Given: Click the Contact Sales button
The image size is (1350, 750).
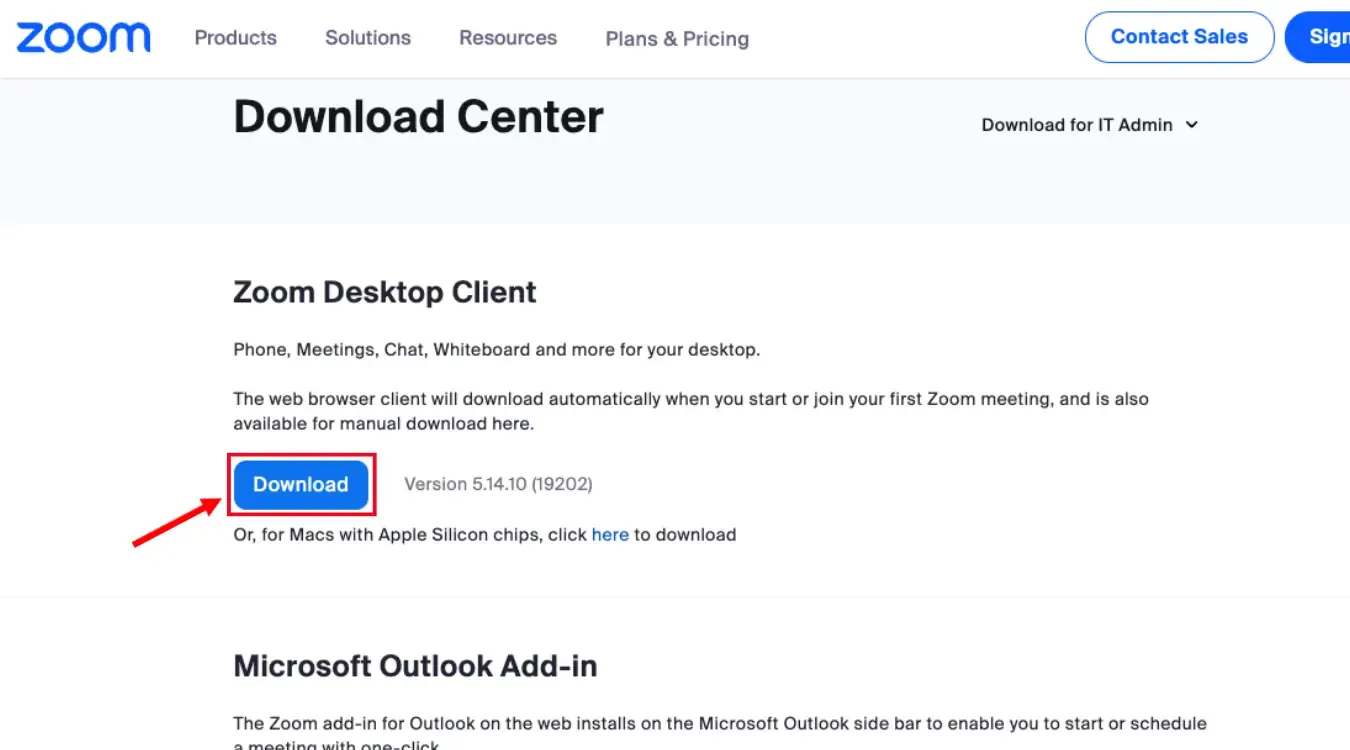Looking at the screenshot, I should (x=1179, y=37).
